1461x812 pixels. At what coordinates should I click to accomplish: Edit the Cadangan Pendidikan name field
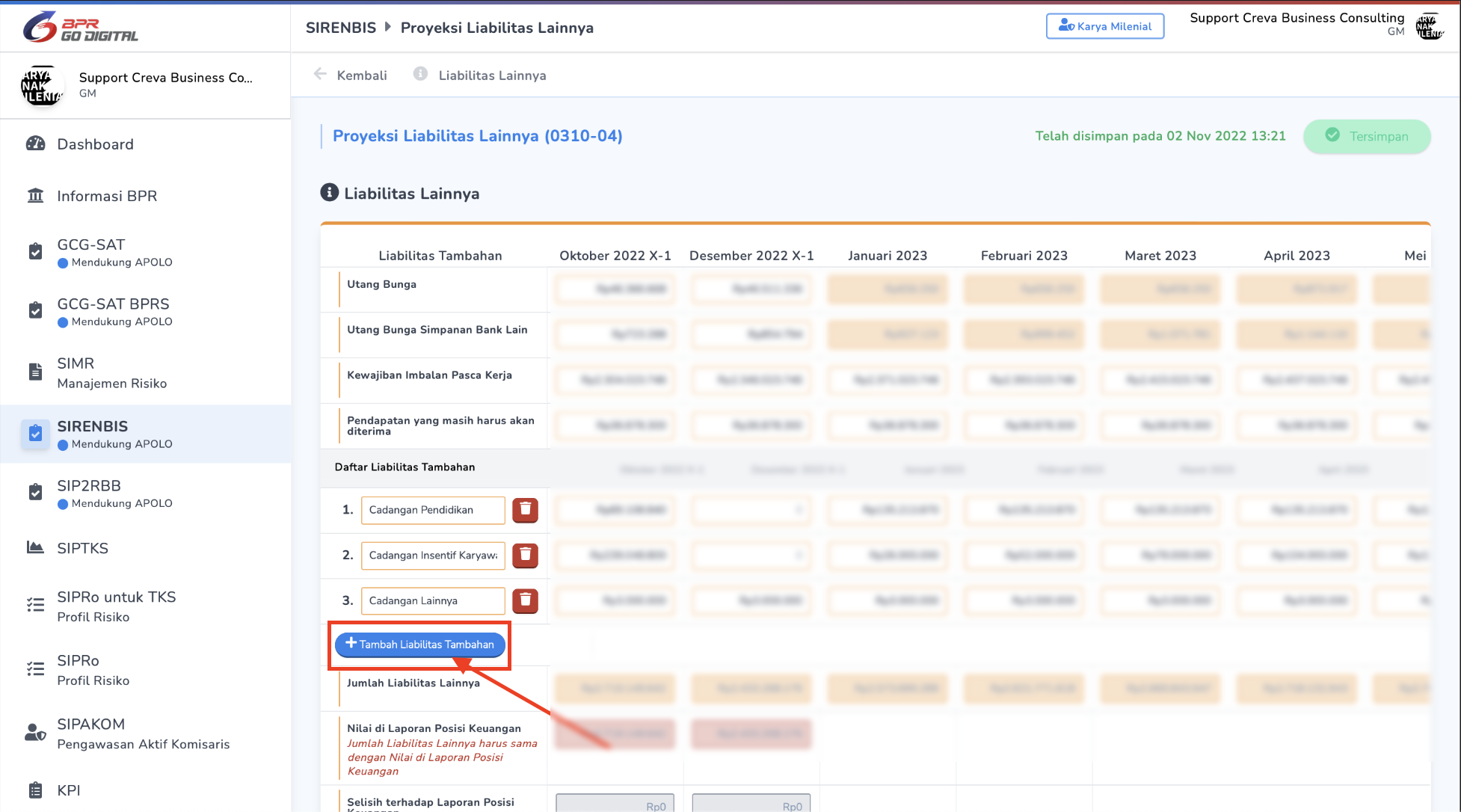pyautogui.click(x=433, y=510)
